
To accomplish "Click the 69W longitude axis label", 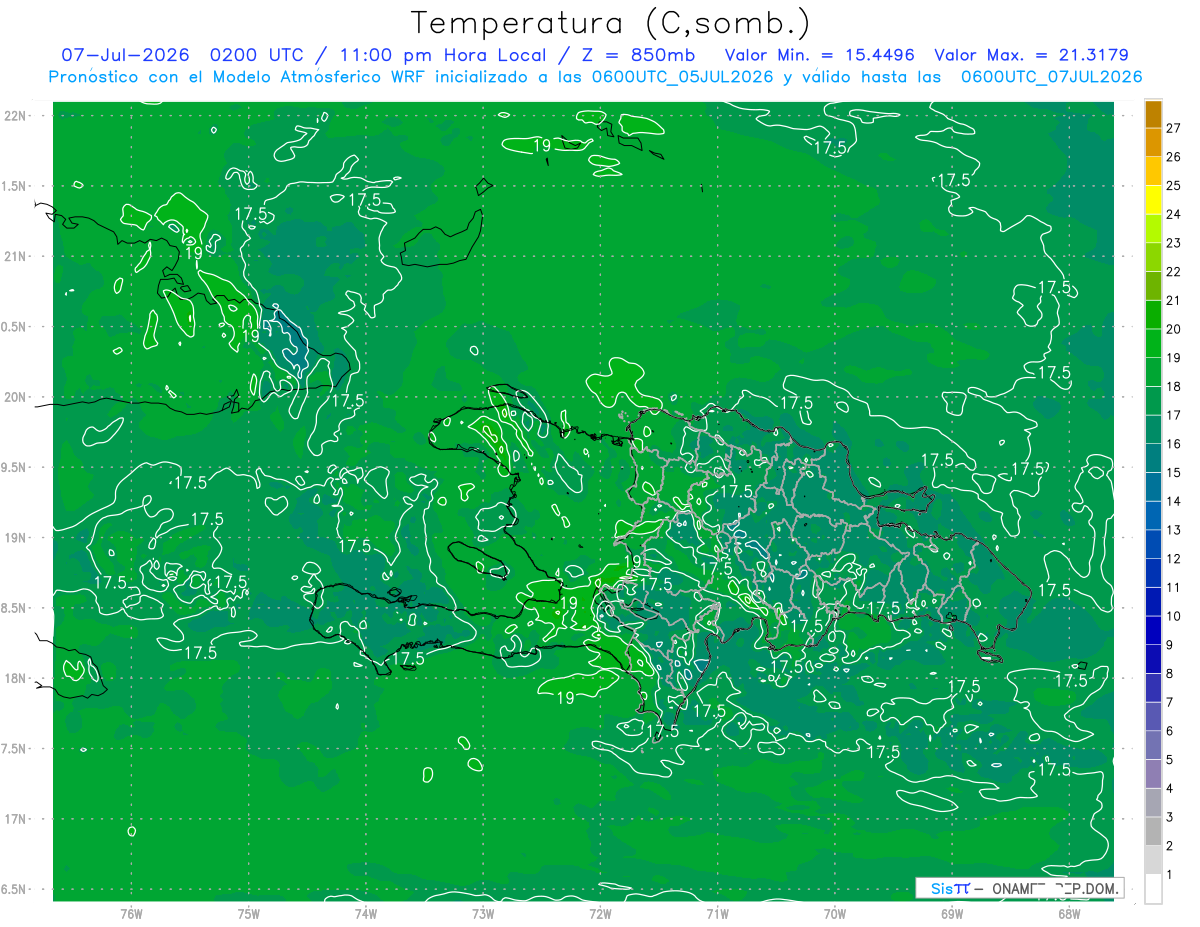I will point(952,913).
